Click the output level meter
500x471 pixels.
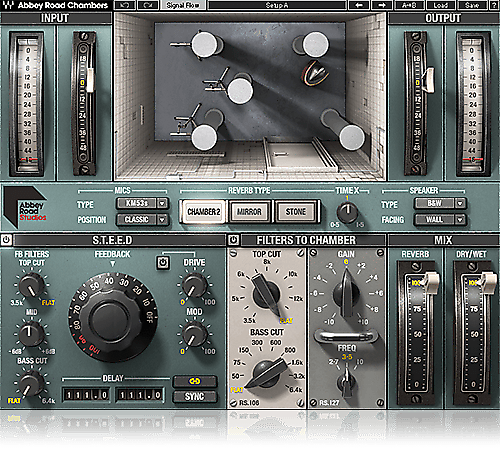click(472, 104)
